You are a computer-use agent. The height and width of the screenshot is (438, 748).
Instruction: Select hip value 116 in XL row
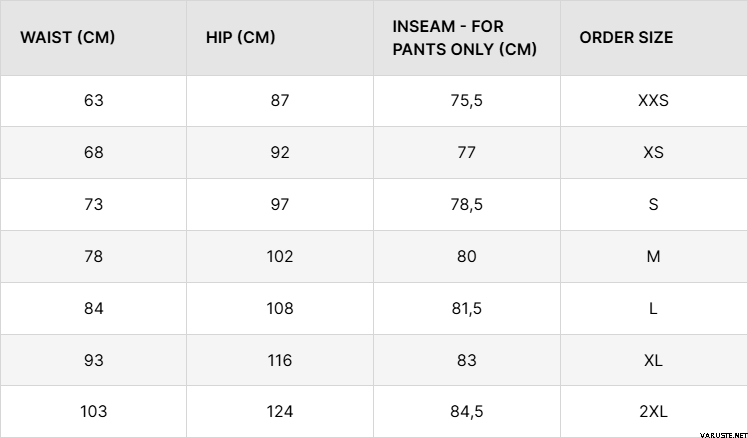click(x=280, y=360)
